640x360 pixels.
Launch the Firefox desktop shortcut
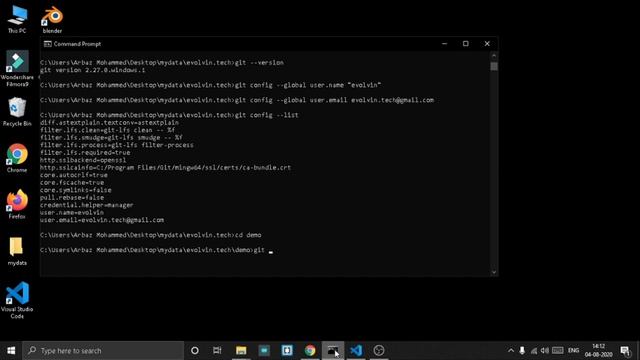pos(17,204)
